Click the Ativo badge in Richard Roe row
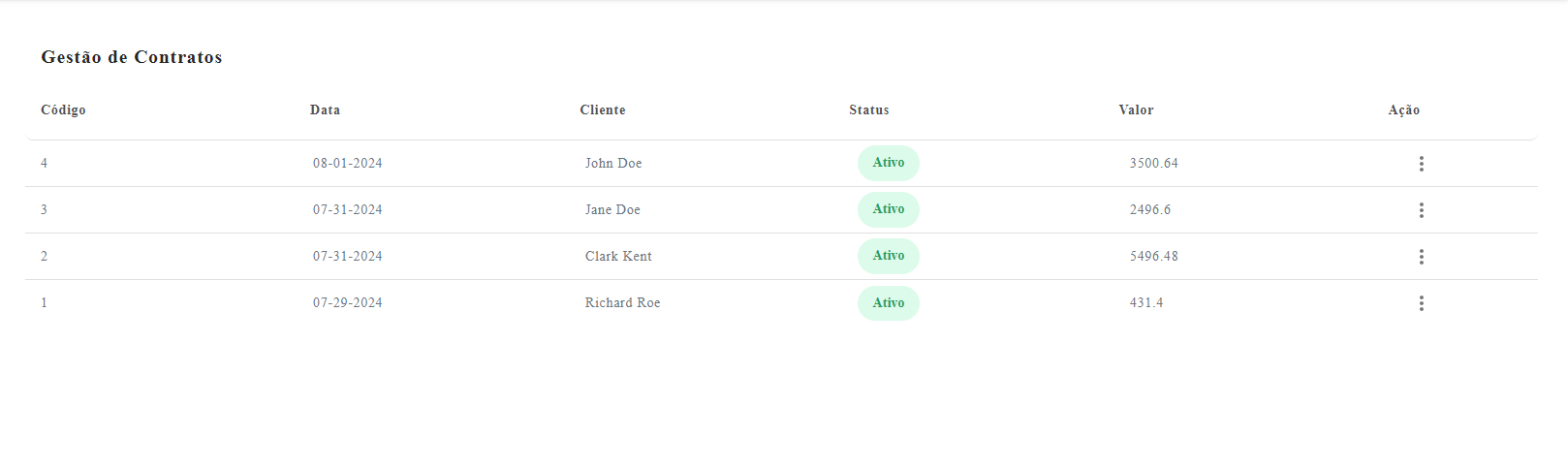The image size is (1568, 468). [x=888, y=303]
